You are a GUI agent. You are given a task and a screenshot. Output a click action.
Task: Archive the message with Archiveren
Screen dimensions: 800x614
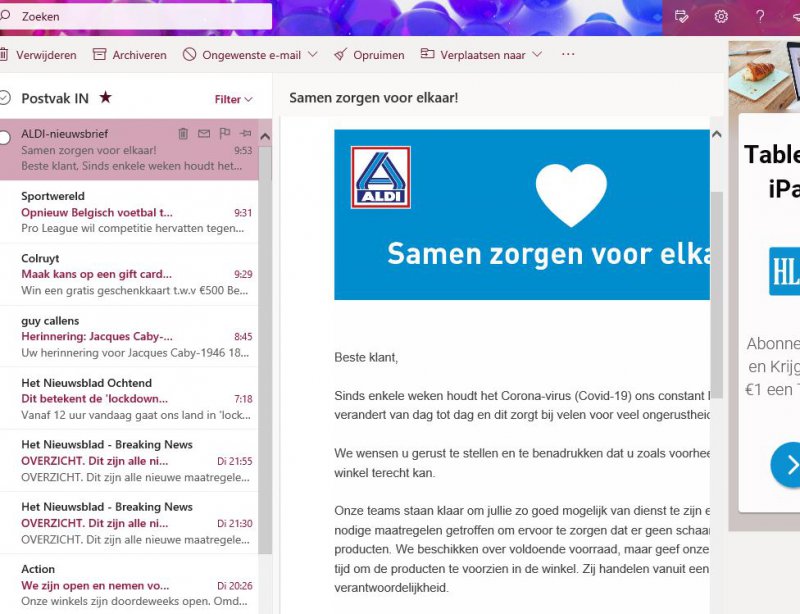coord(129,55)
